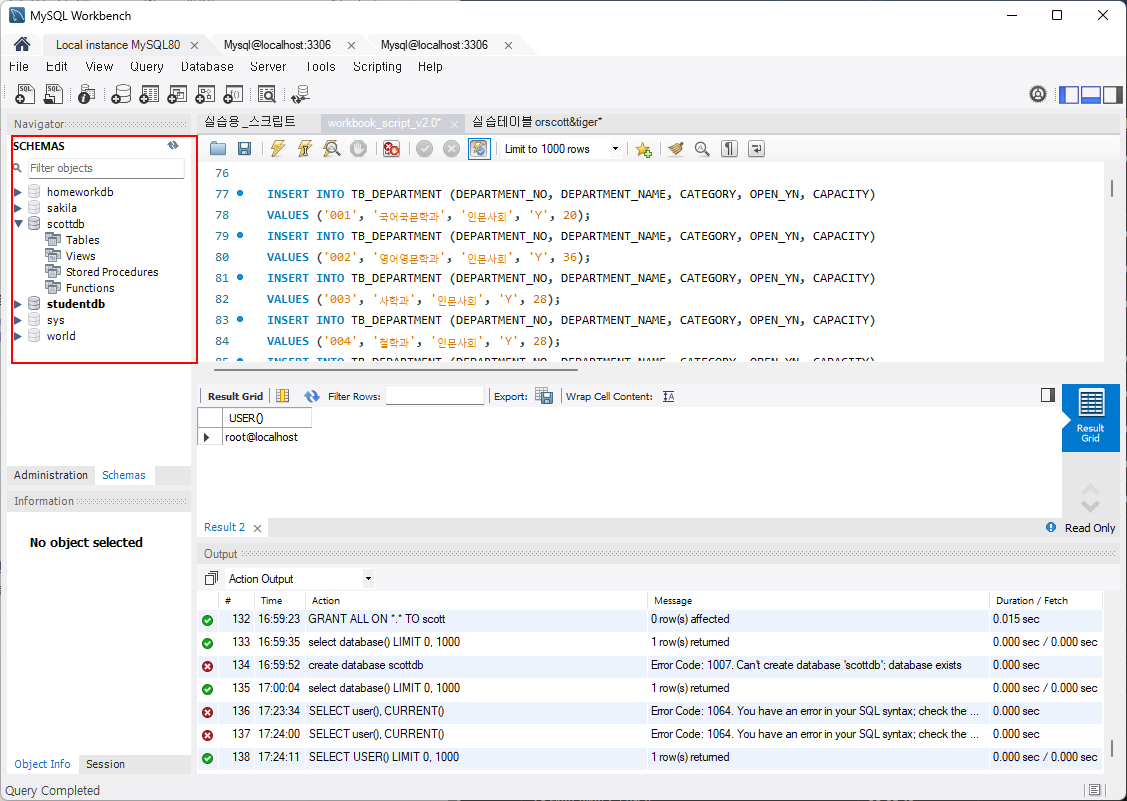Viewport: 1127px width, 801px height.
Task: Focus the Filter Rows field
Action: (x=435, y=395)
